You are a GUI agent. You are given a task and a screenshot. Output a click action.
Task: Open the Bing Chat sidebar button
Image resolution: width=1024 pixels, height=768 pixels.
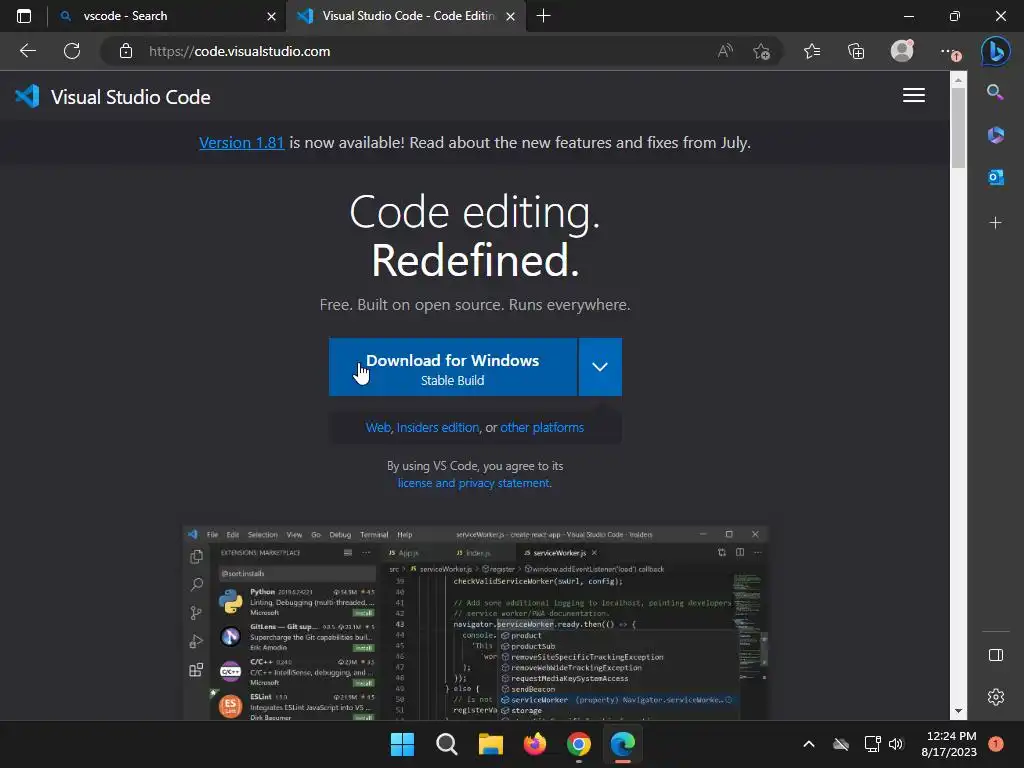(995, 51)
